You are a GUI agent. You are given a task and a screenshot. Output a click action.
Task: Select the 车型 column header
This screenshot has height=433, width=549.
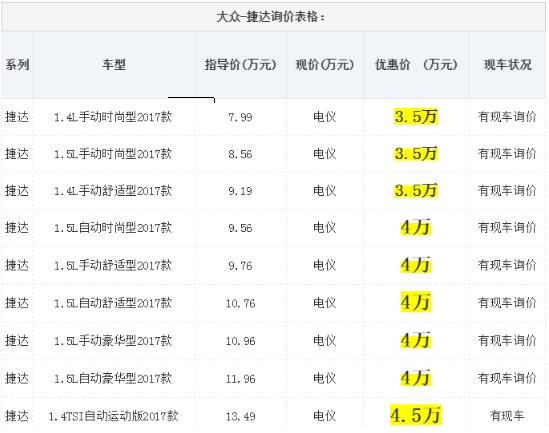[114, 64]
